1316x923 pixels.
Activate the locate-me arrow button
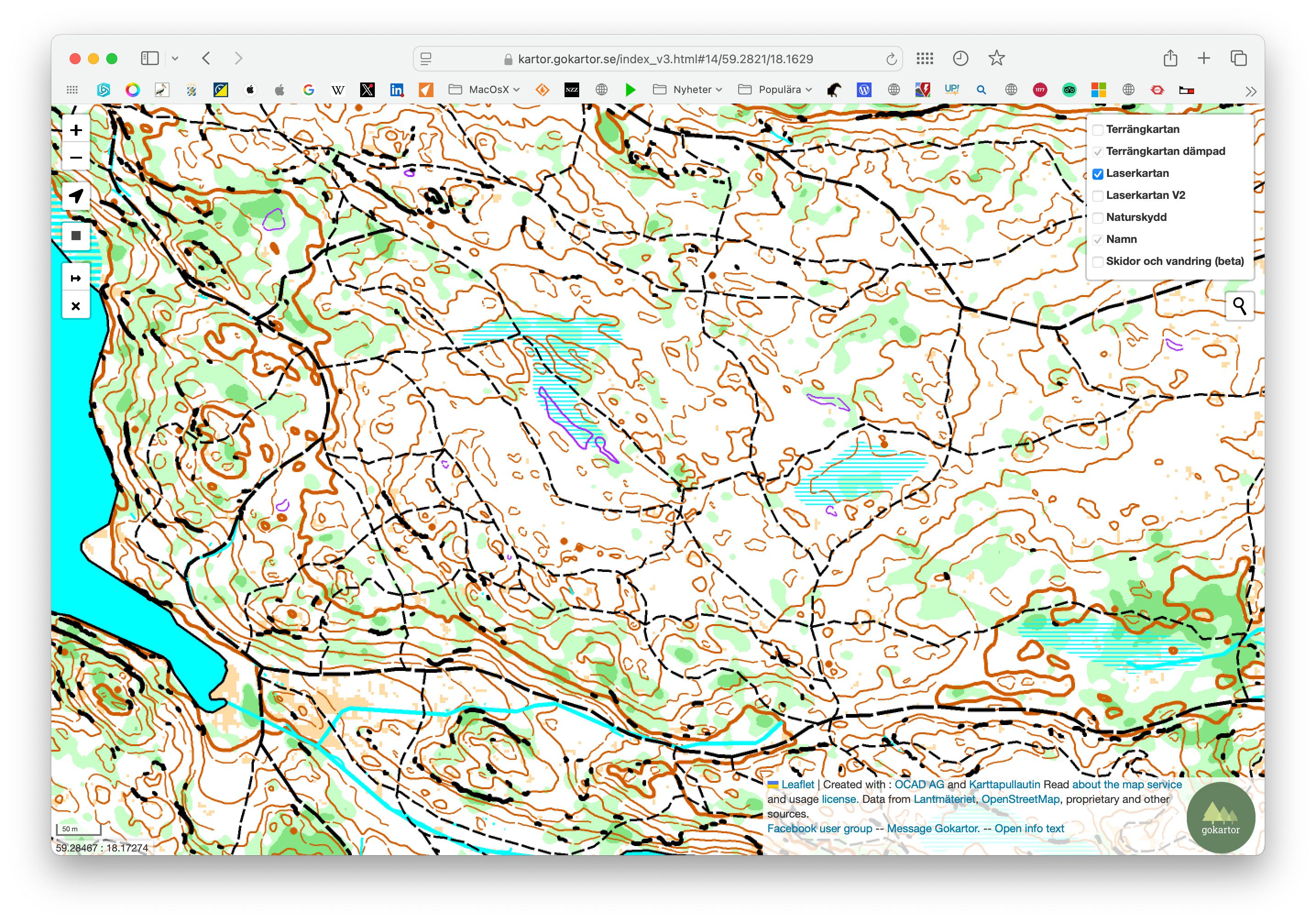tap(76, 196)
